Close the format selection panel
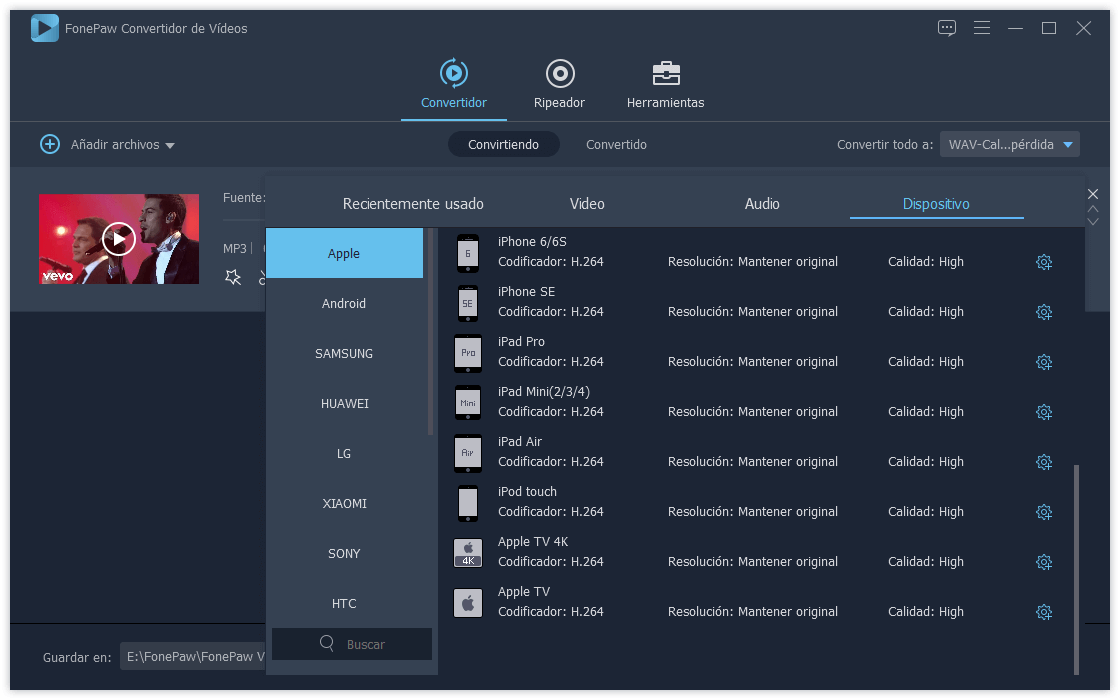The image size is (1120, 700). (x=1092, y=194)
